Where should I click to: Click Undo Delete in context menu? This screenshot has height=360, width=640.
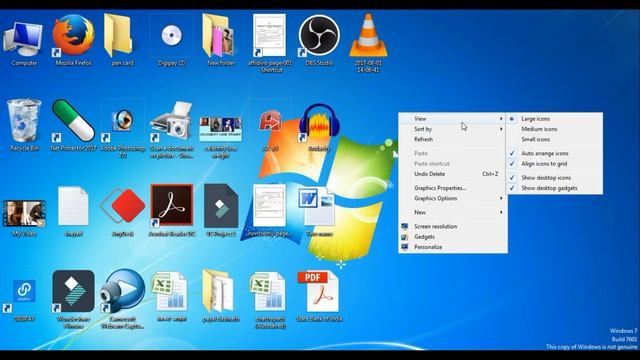453,174
